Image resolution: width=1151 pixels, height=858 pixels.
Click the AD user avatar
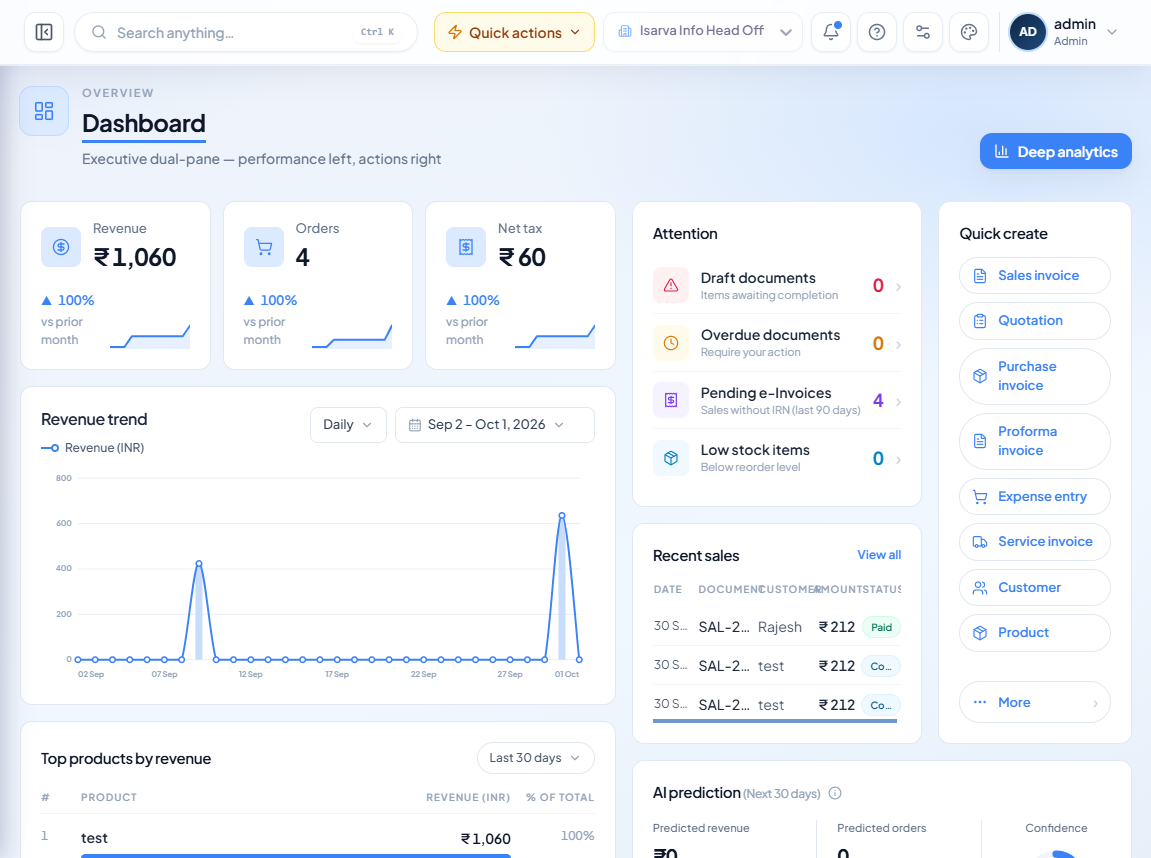click(1028, 32)
